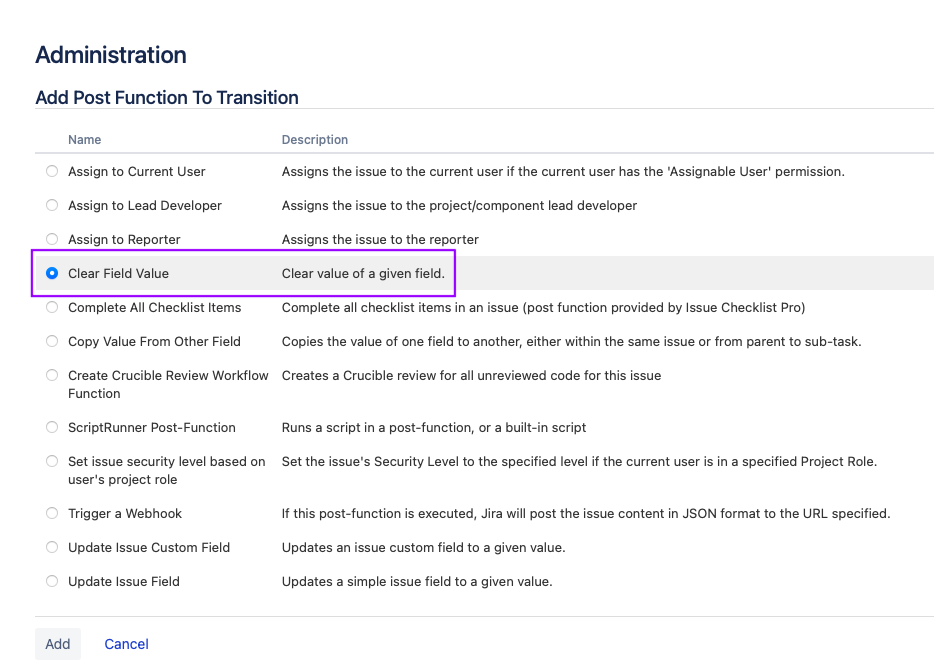Select the Assign to Current User radio button
Screen dimensions: 934x665
pyautogui.click(x=52, y=172)
